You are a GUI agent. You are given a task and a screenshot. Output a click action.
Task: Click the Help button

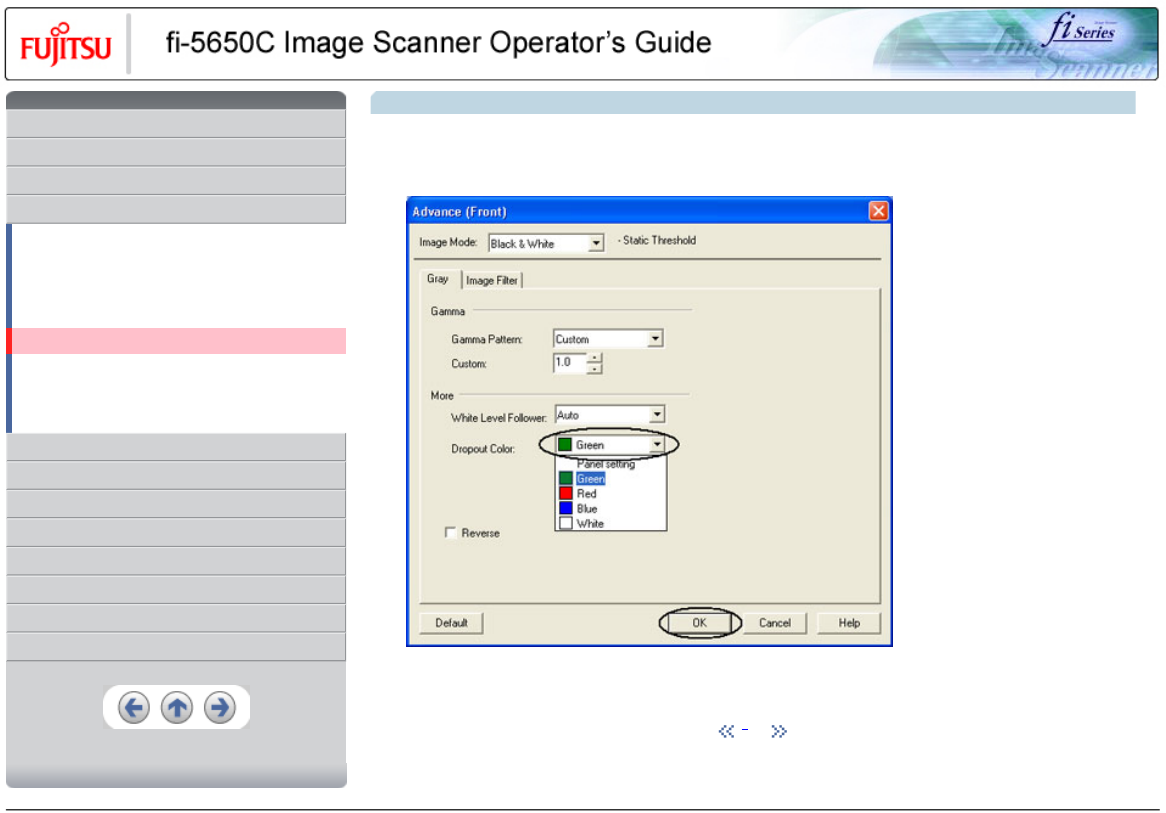(x=849, y=623)
